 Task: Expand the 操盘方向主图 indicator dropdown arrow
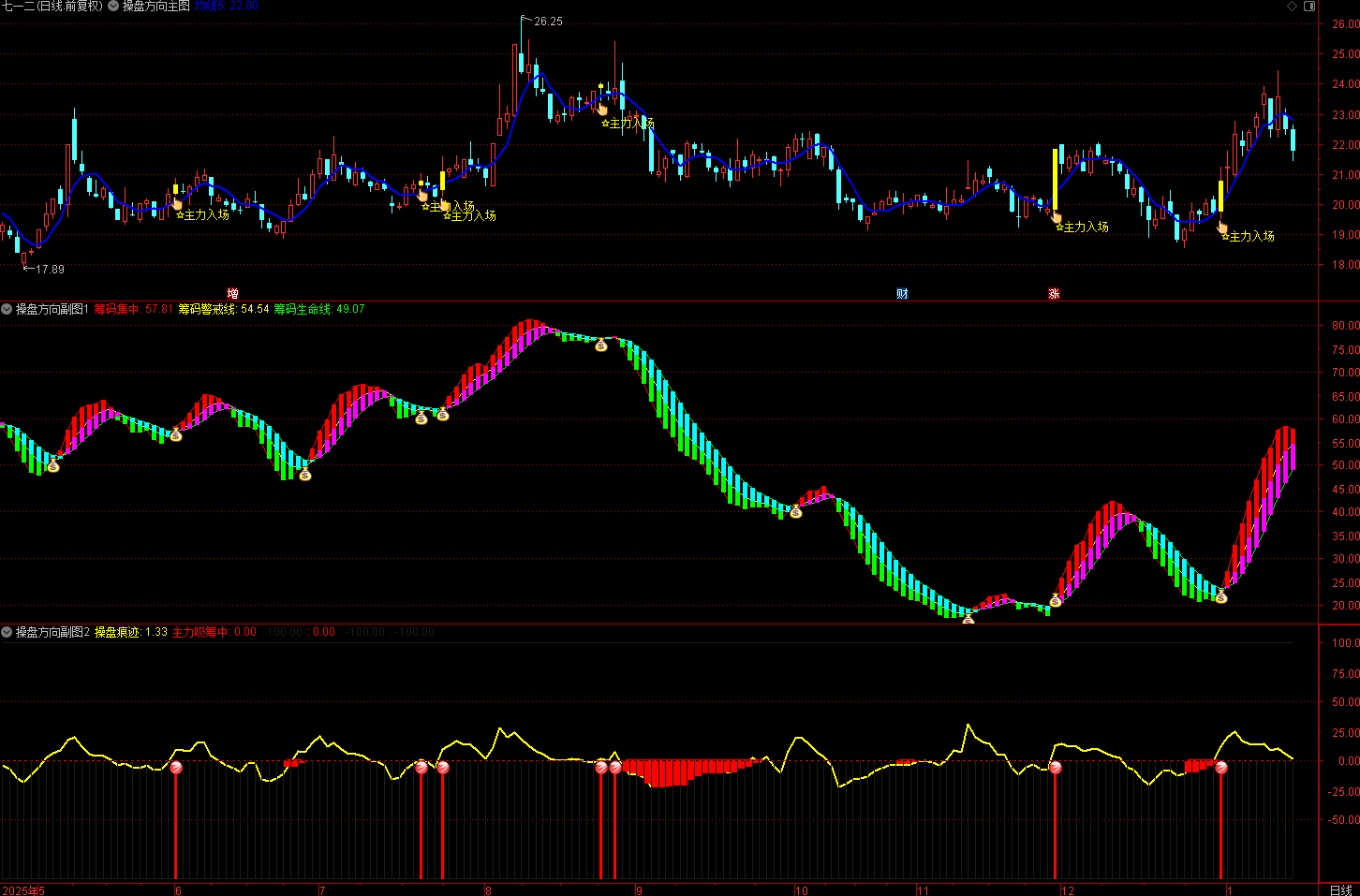coord(113,6)
